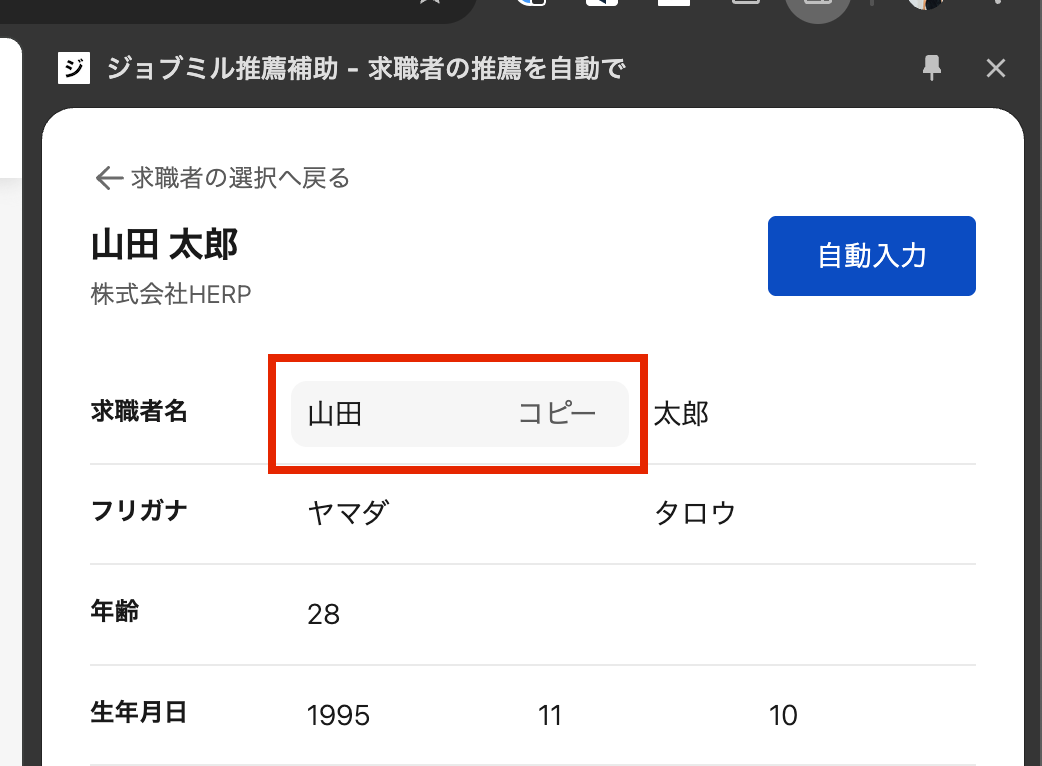Image resolution: width=1042 pixels, height=766 pixels.
Task: Open the Chrome profile avatar
Action: [926, 4]
